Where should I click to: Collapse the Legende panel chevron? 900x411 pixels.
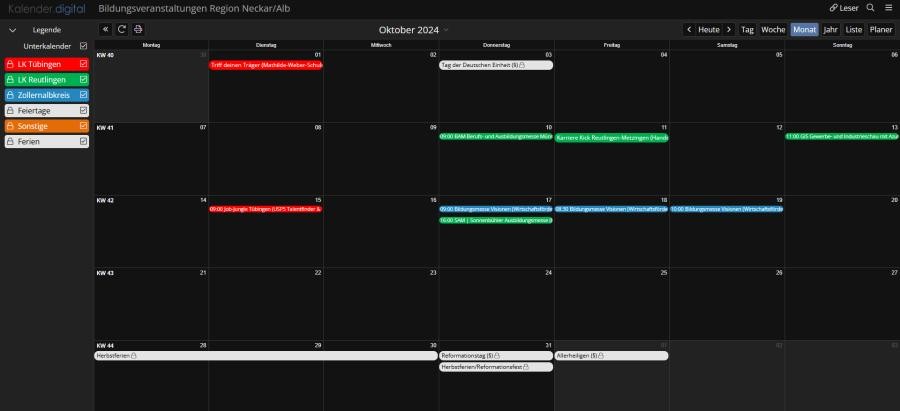pos(12,30)
